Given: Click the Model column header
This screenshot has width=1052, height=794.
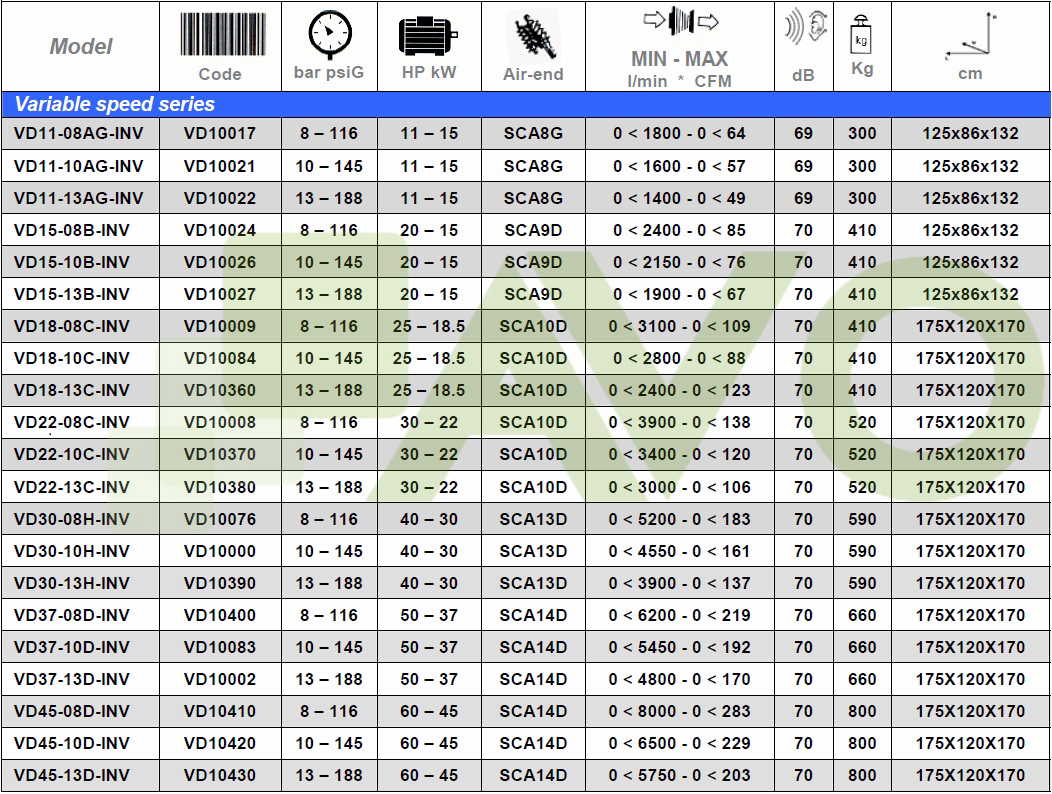Looking at the screenshot, I should point(81,46).
